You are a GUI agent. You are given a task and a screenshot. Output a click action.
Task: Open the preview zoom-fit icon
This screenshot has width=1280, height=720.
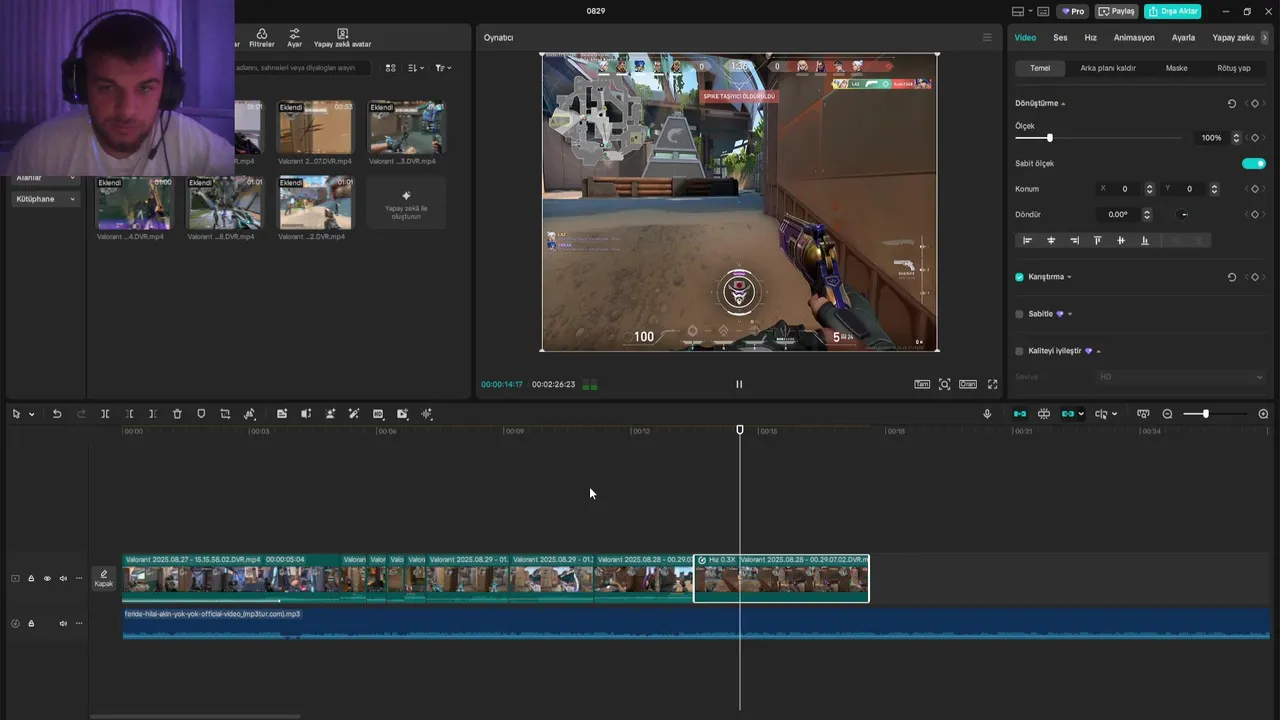coord(944,384)
